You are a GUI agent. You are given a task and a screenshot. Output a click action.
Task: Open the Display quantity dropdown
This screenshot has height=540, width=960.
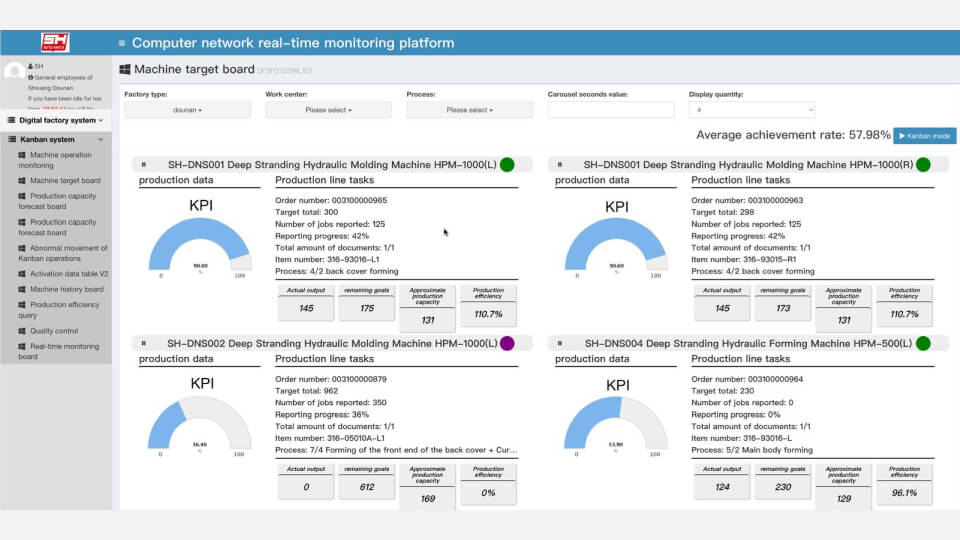(752, 110)
